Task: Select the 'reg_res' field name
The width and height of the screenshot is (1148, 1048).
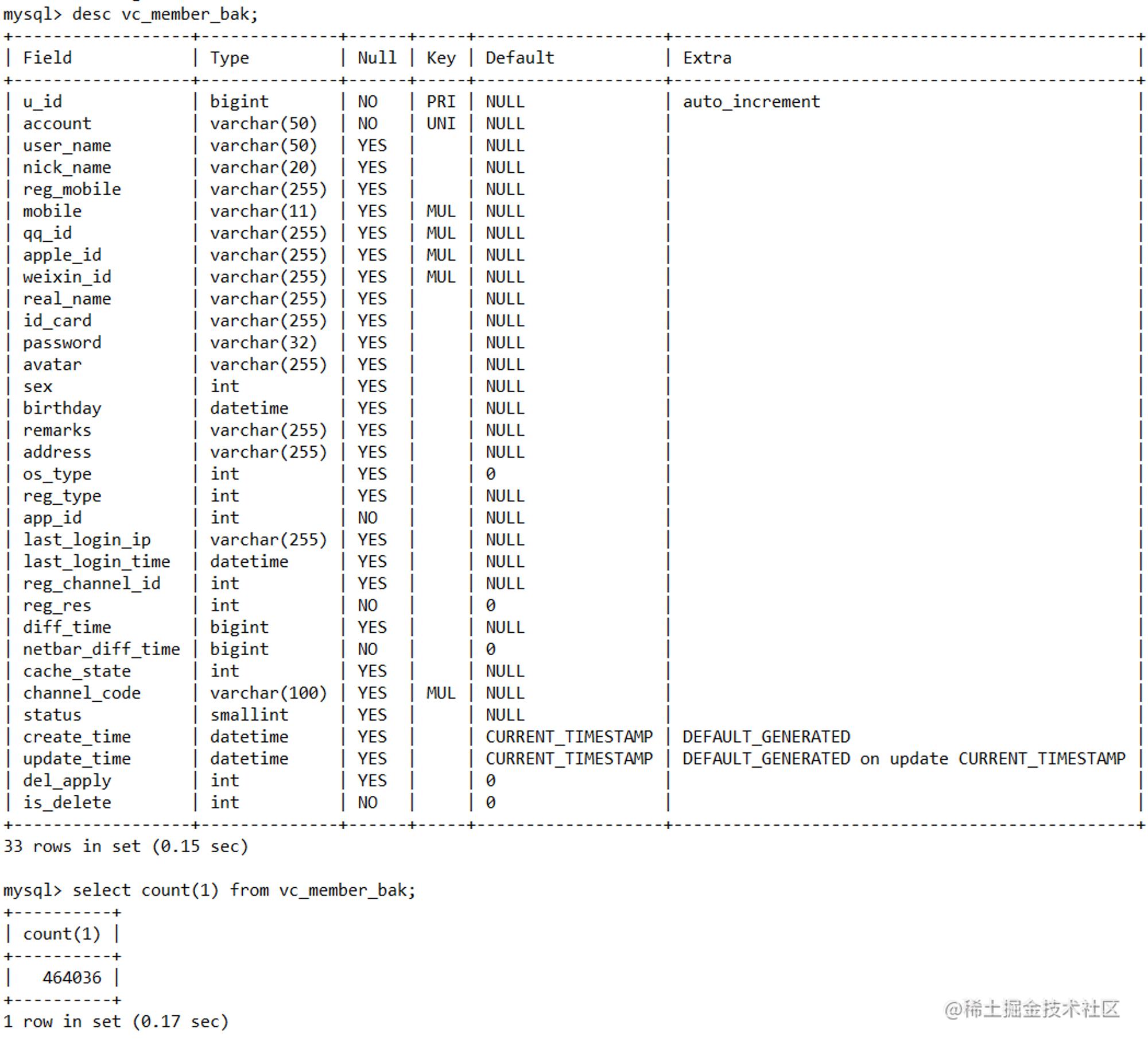Action: coord(57,605)
